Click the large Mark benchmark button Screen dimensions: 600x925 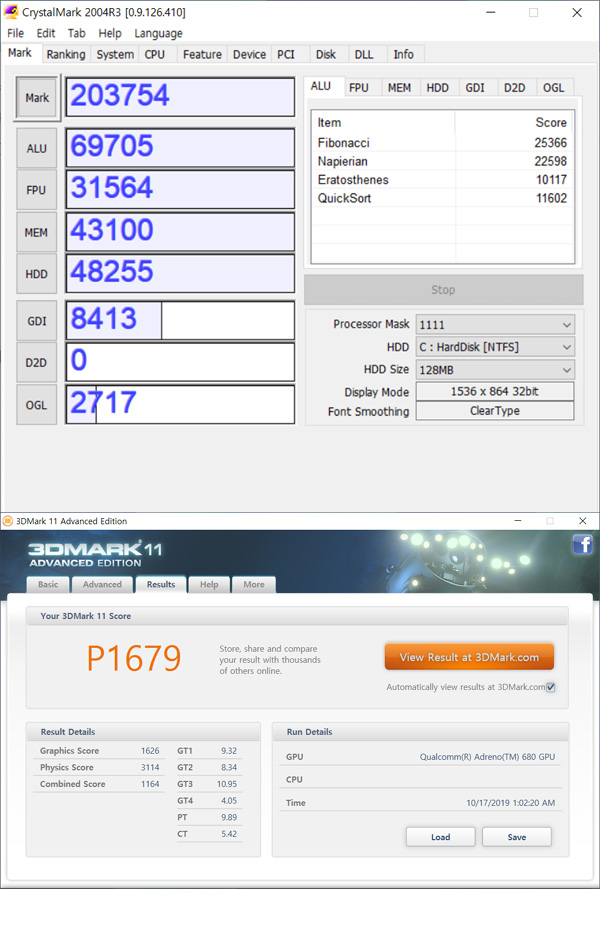tap(37, 98)
